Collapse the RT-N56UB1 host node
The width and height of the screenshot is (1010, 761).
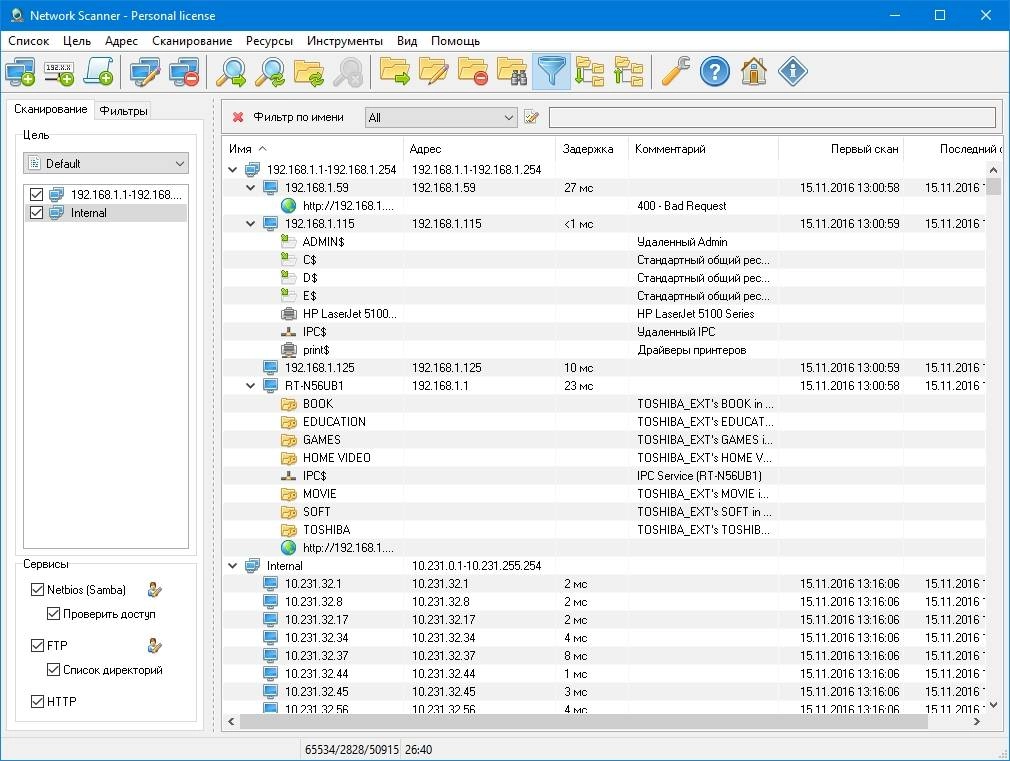tap(251, 386)
